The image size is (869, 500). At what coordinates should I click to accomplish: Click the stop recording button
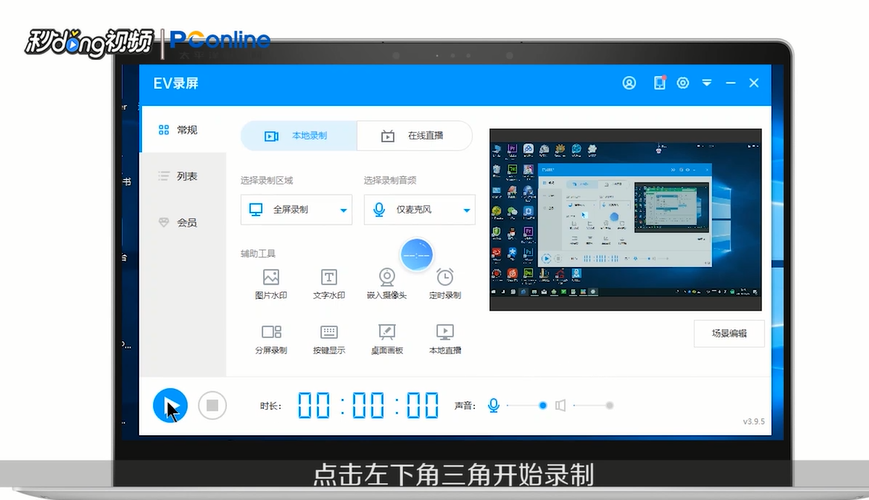[x=212, y=406]
